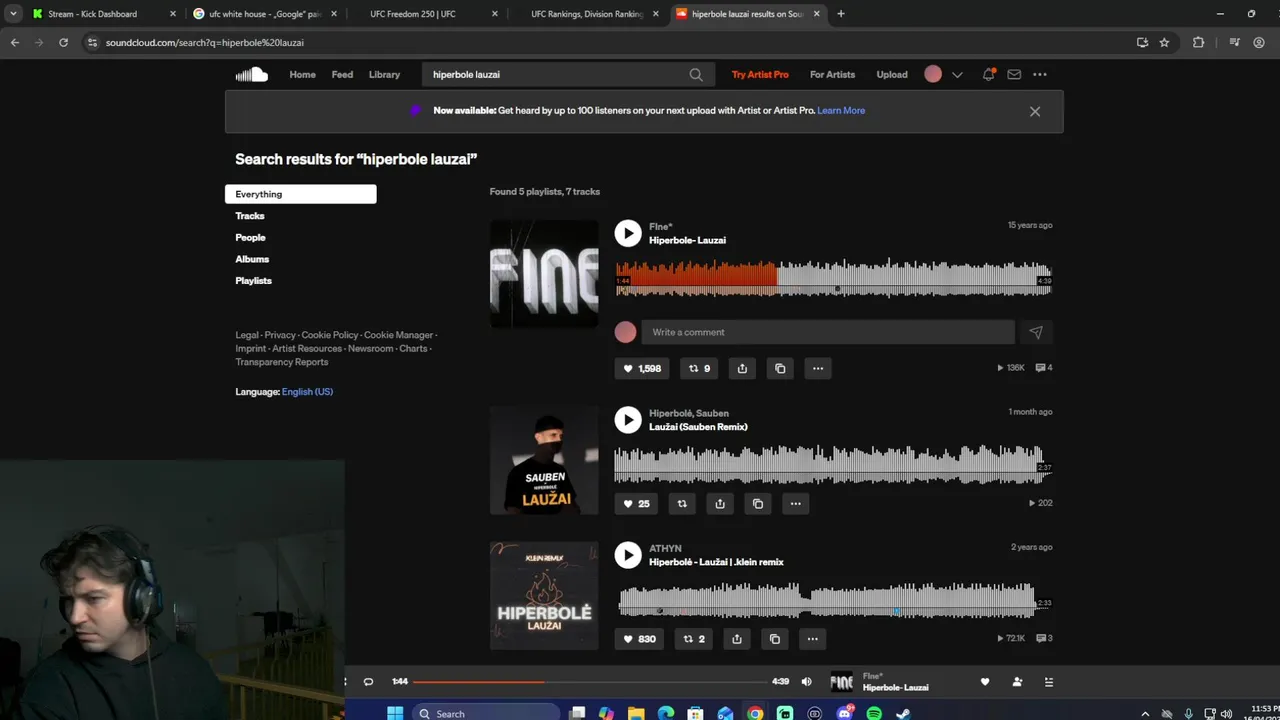
Task: Copy link of Hiperbole- Lauzai track
Action: coord(780,368)
